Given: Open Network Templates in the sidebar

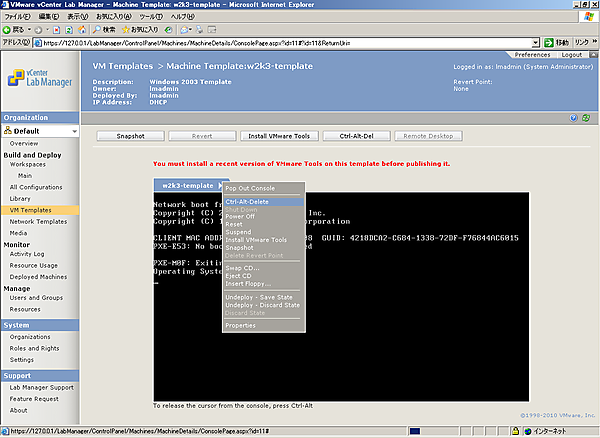Looking at the screenshot, I should [38, 221].
